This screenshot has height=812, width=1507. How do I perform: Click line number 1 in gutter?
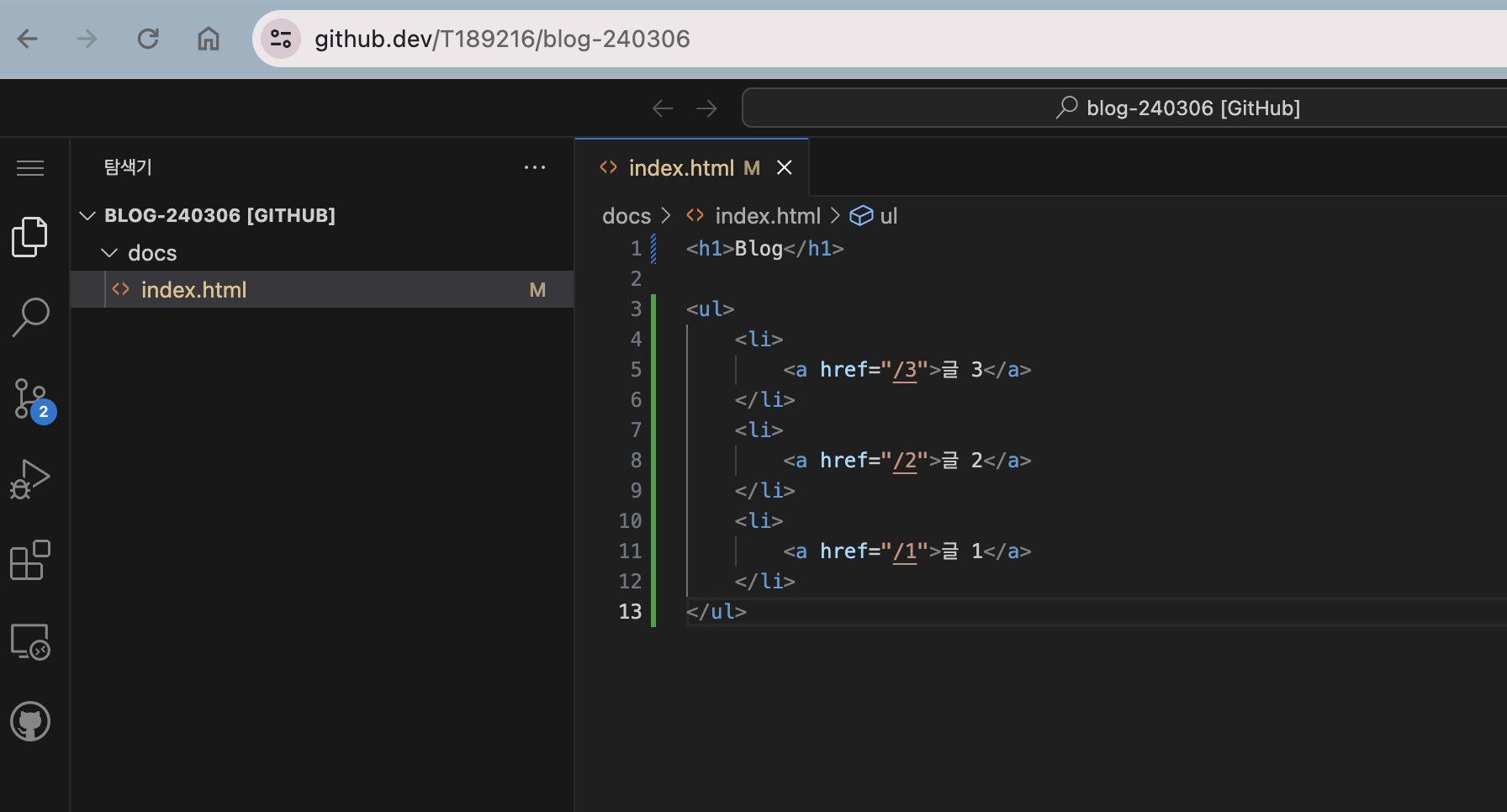(636, 248)
